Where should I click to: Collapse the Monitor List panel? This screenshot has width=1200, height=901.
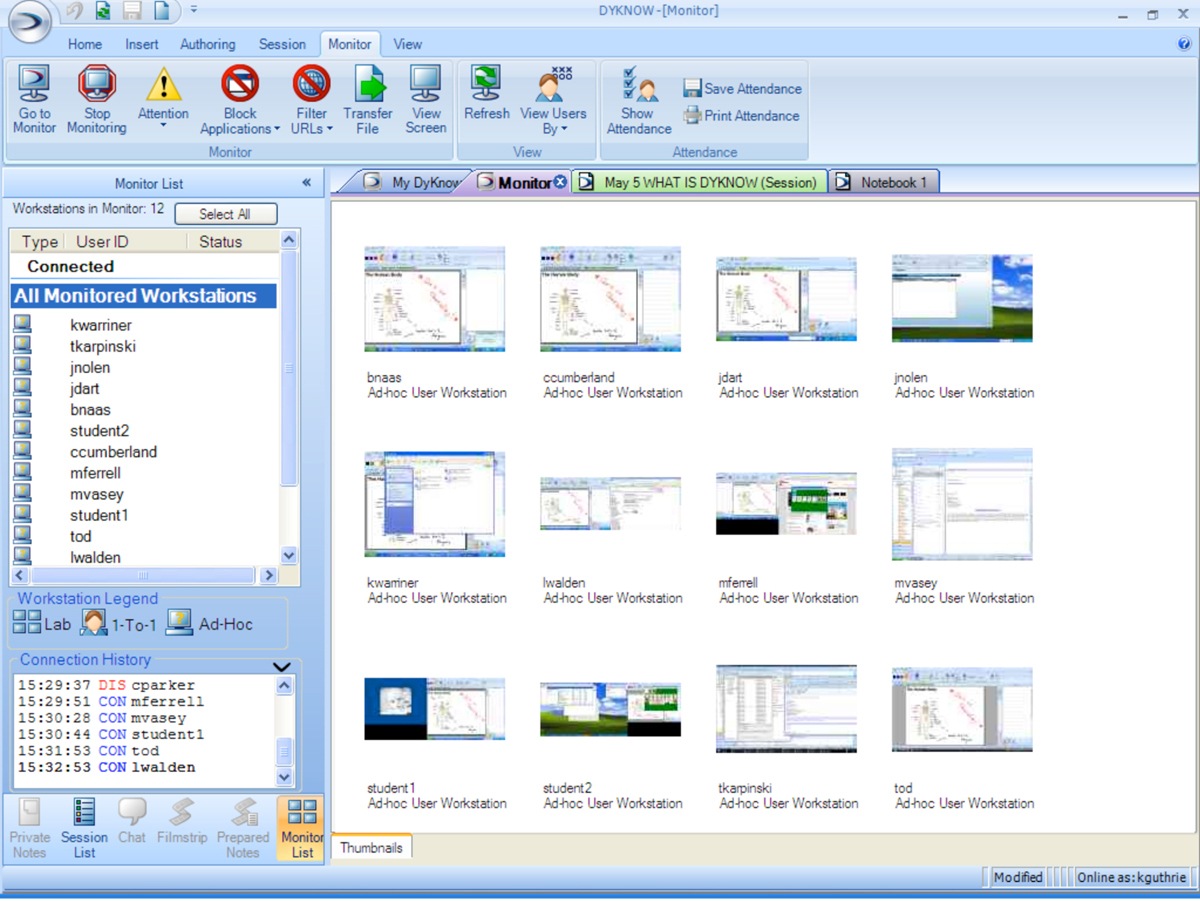pos(307,183)
